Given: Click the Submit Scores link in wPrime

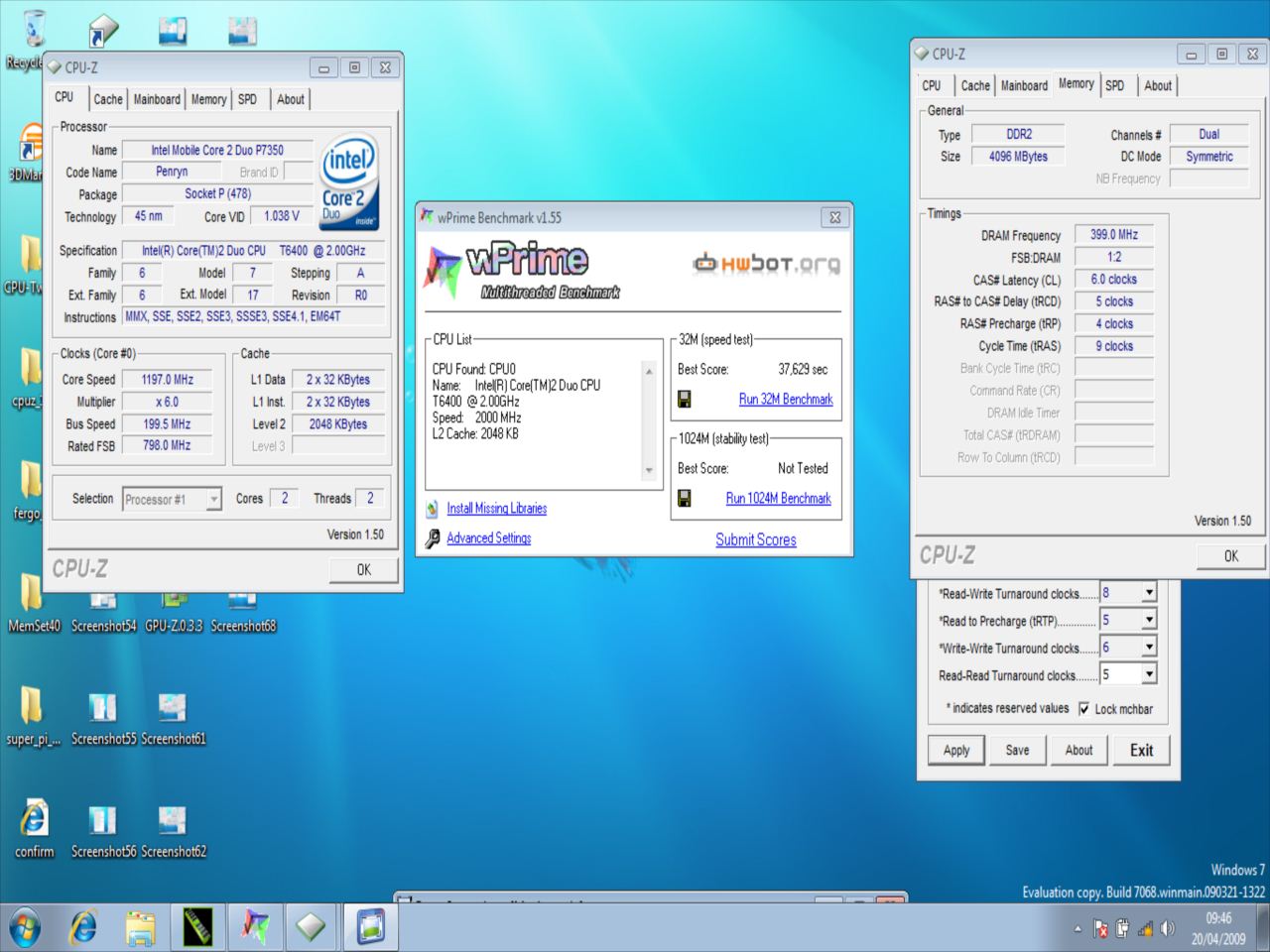Looking at the screenshot, I should (756, 539).
